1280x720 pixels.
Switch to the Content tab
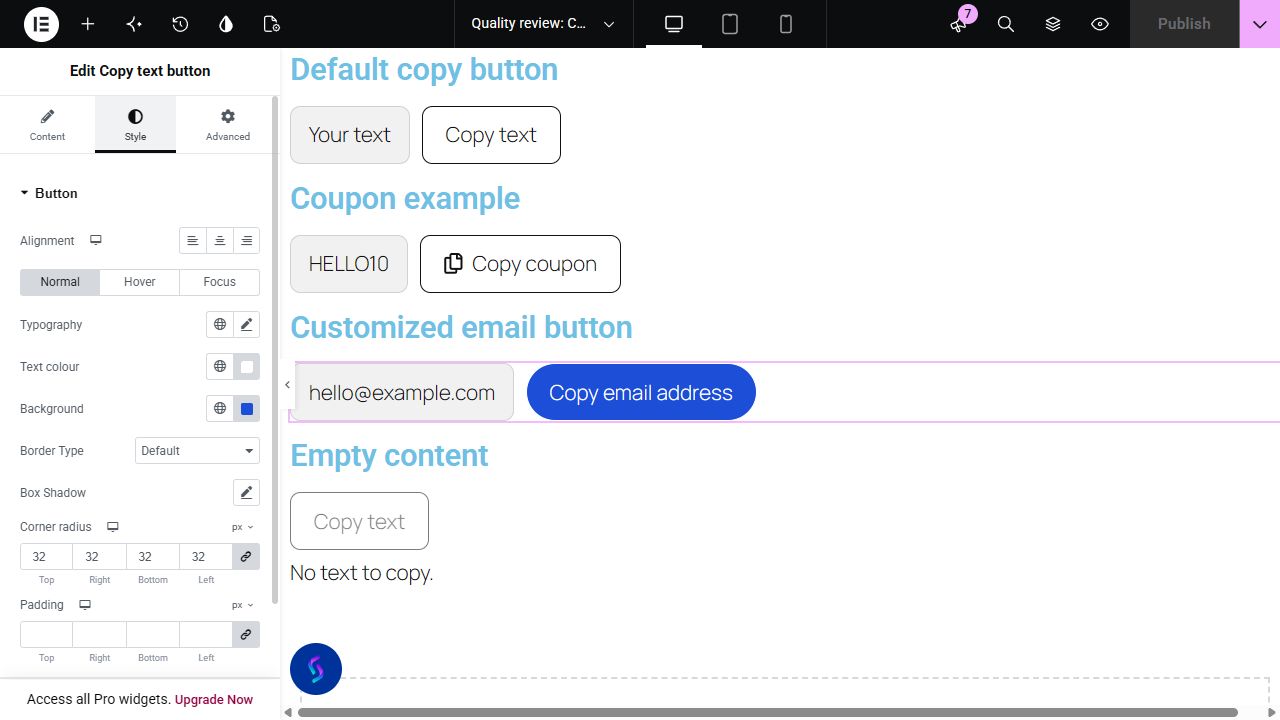[47, 125]
